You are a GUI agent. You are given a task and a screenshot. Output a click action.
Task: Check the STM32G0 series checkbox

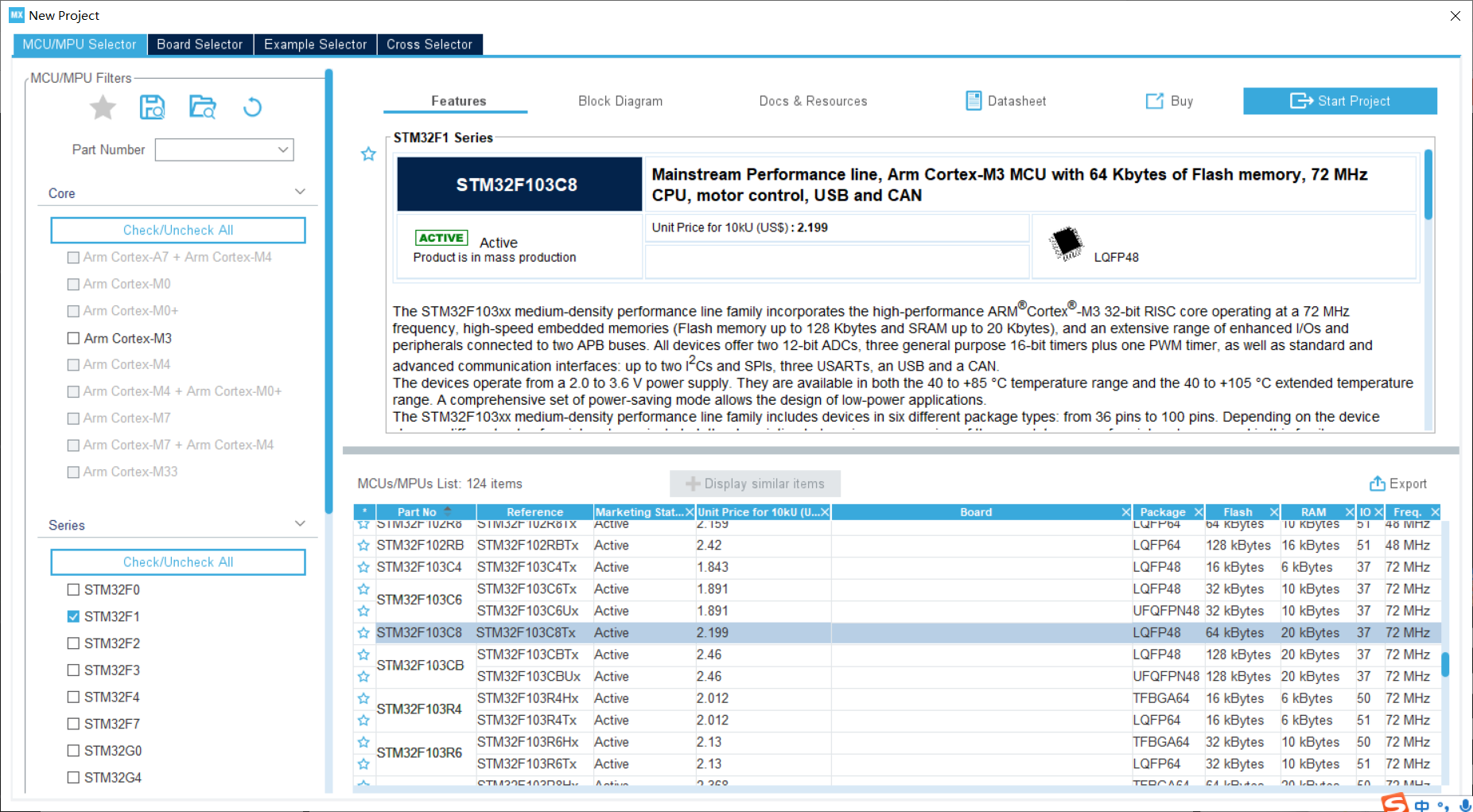73,751
